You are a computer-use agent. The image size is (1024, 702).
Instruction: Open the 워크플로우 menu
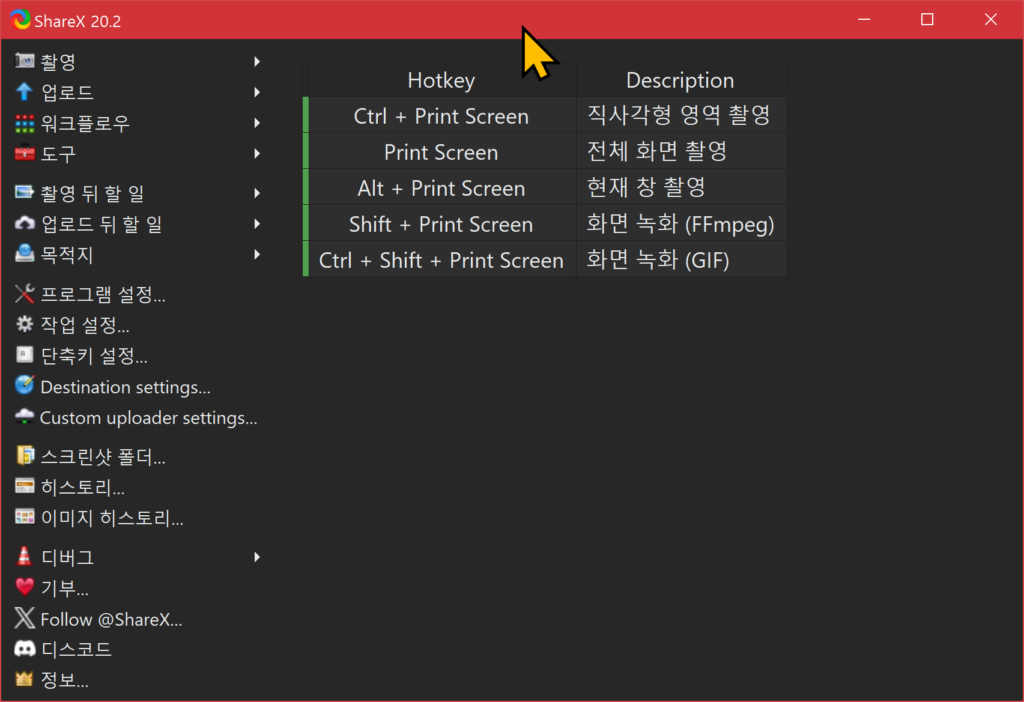pyautogui.click(x=137, y=123)
